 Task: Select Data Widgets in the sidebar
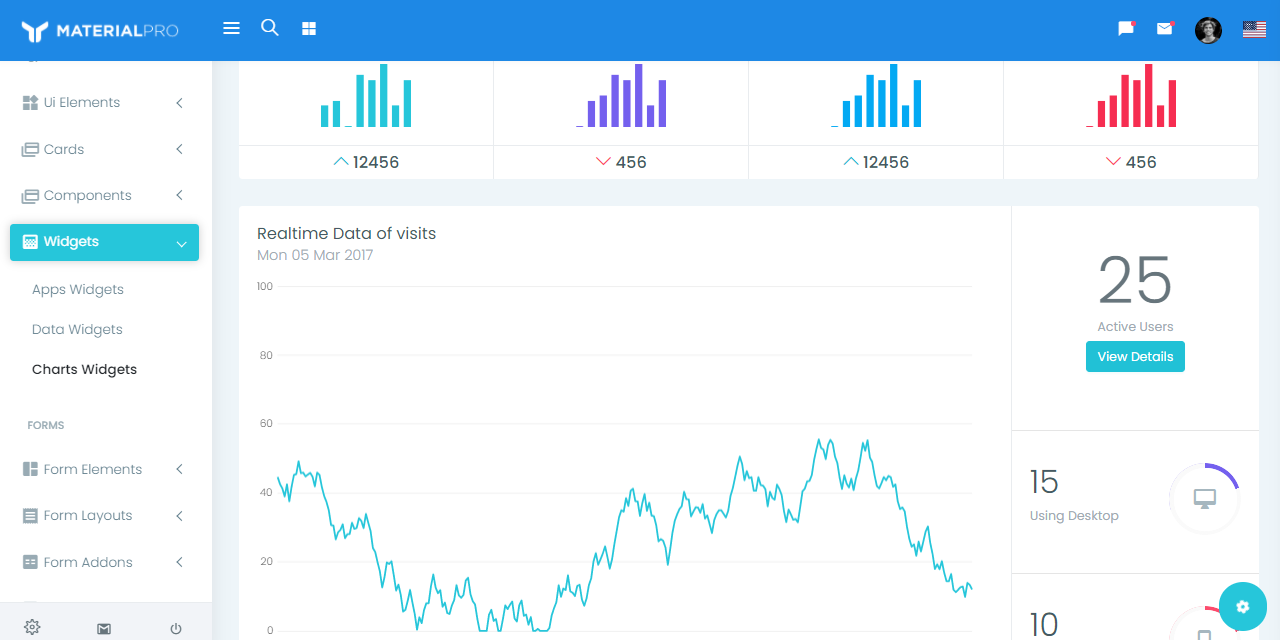(77, 329)
